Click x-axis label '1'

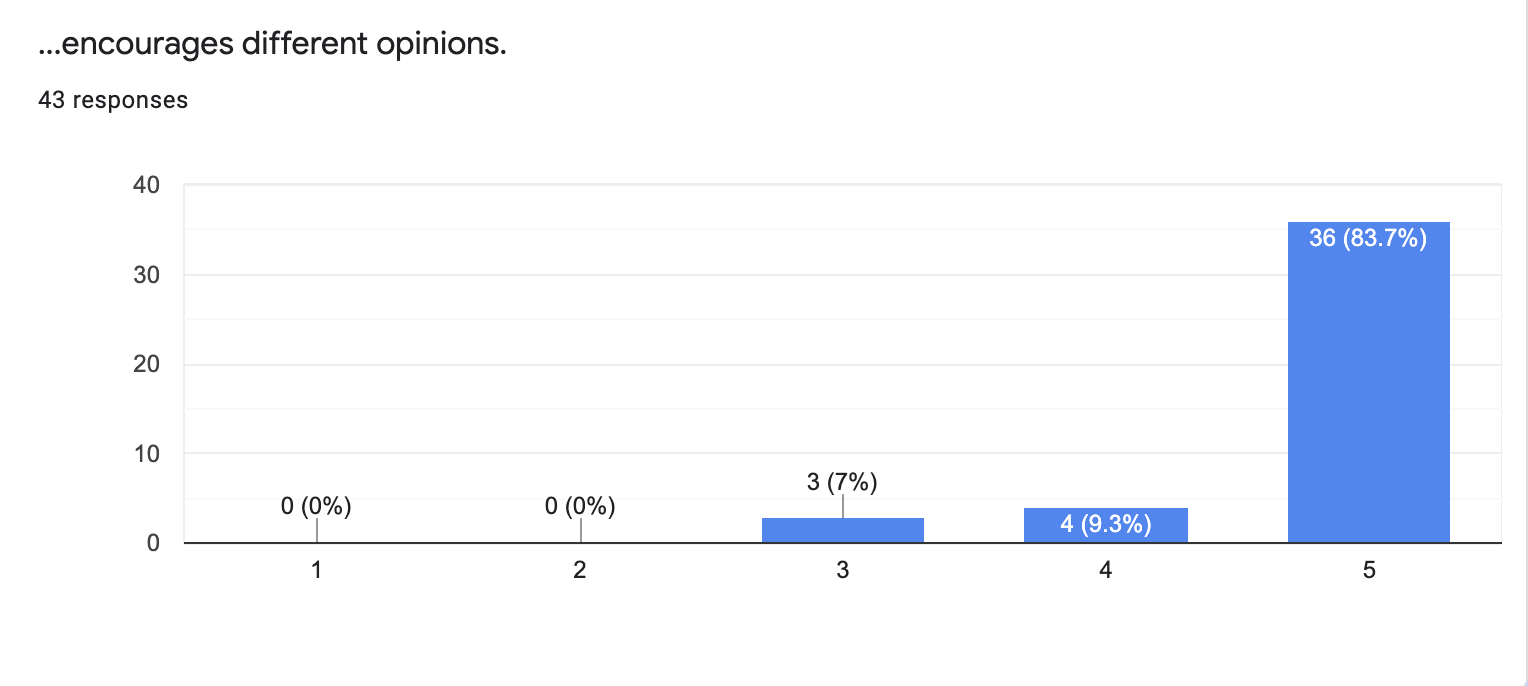pyautogui.click(x=316, y=571)
